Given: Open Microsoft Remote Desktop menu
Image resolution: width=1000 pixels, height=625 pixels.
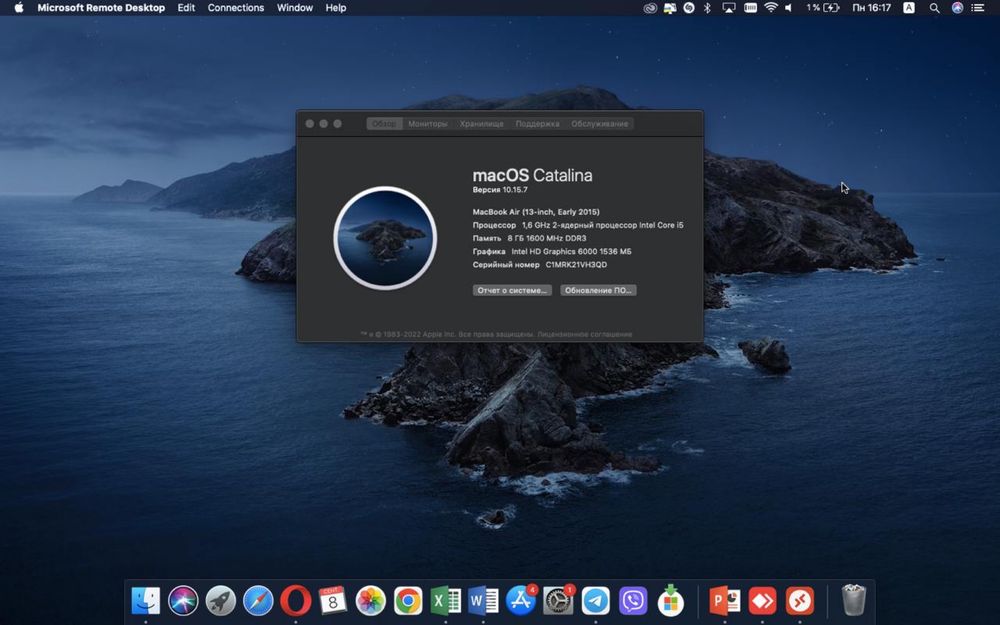Looking at the screenshot, I should pyautogui.click(x=101, y=8).
